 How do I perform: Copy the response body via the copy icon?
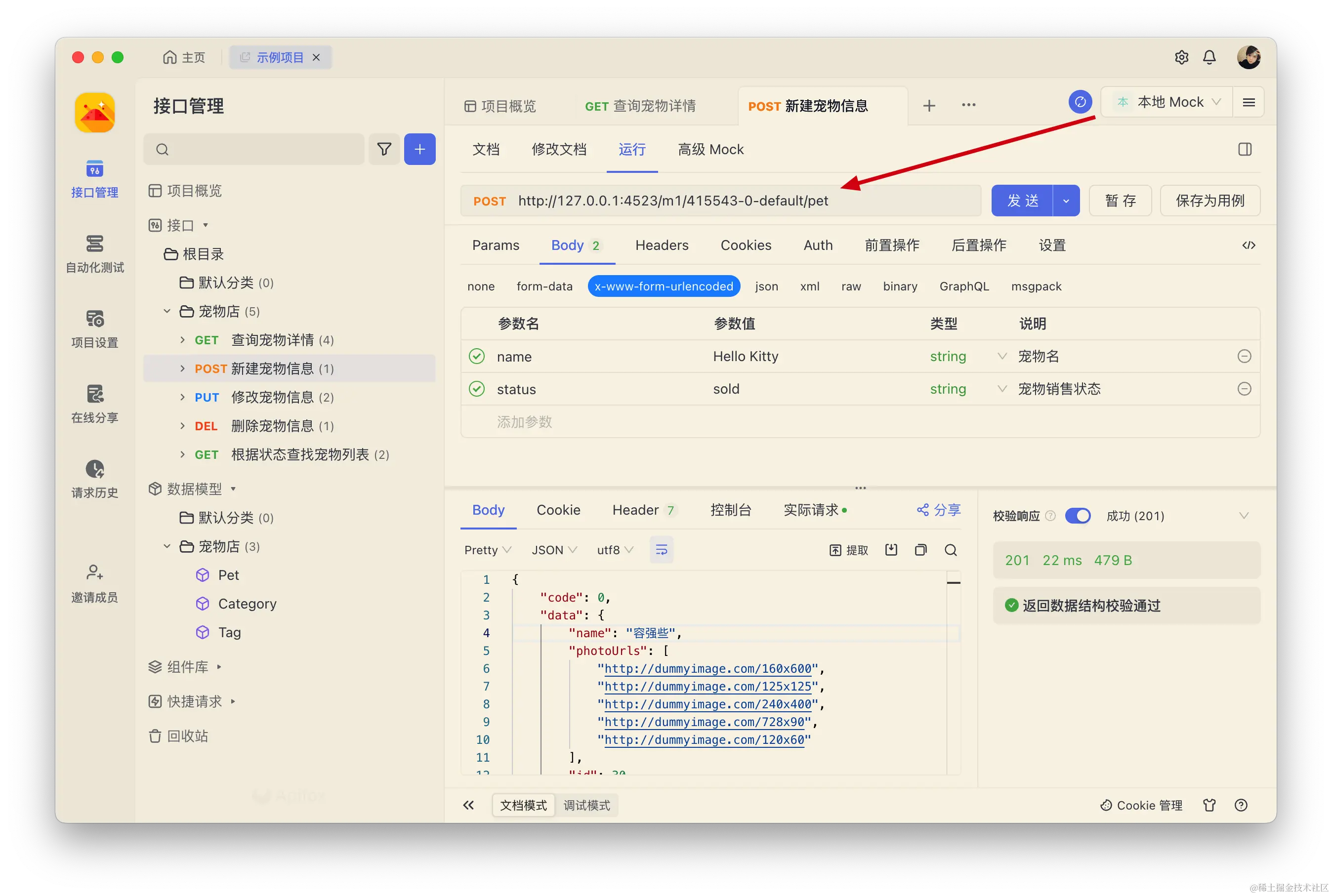point(920,550)
